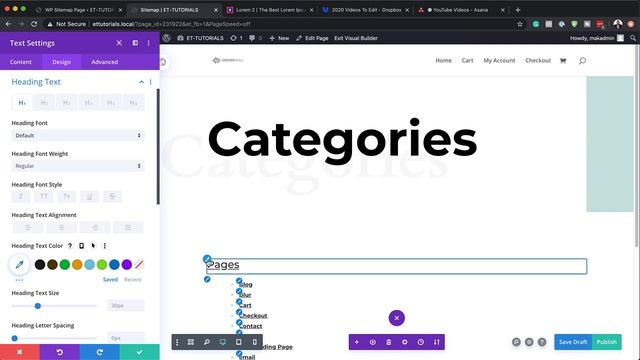
Task: Toggle uppercase TT heading font style
Action: (x=44, y=196)
